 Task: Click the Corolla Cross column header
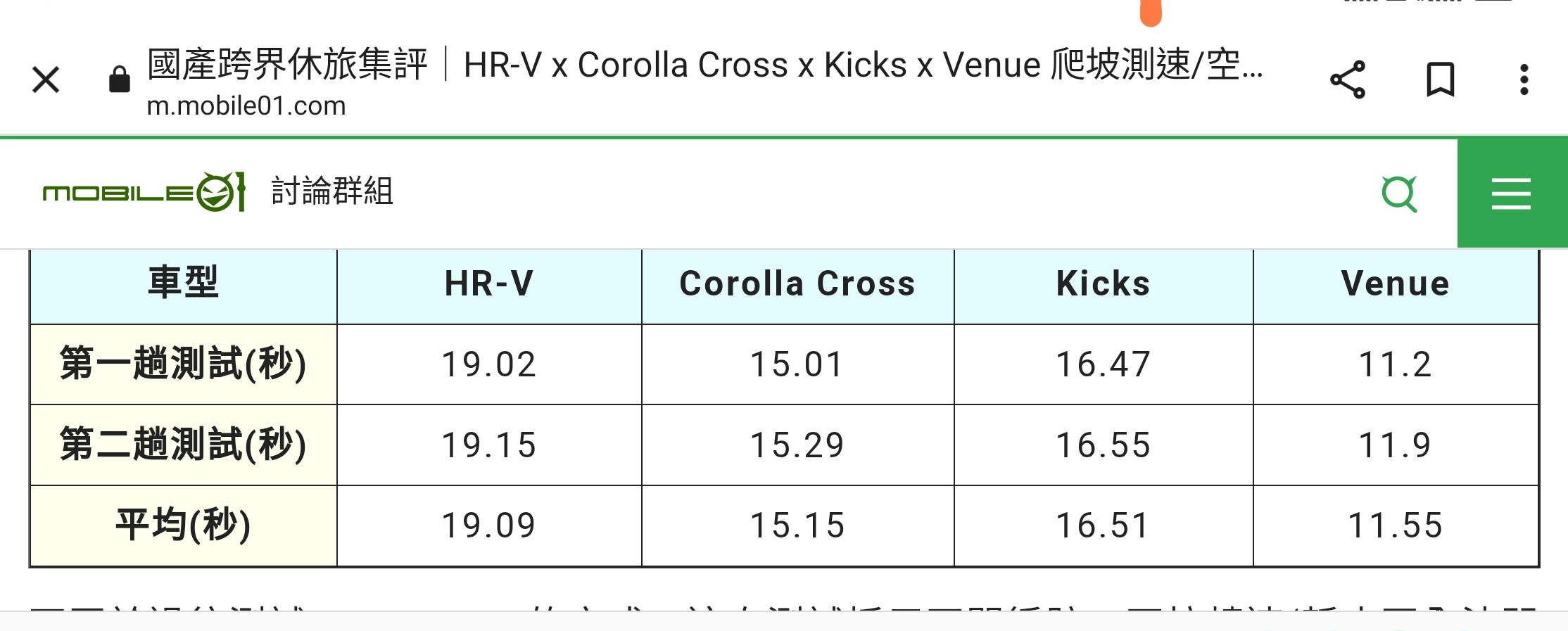(x=797, y=284)
